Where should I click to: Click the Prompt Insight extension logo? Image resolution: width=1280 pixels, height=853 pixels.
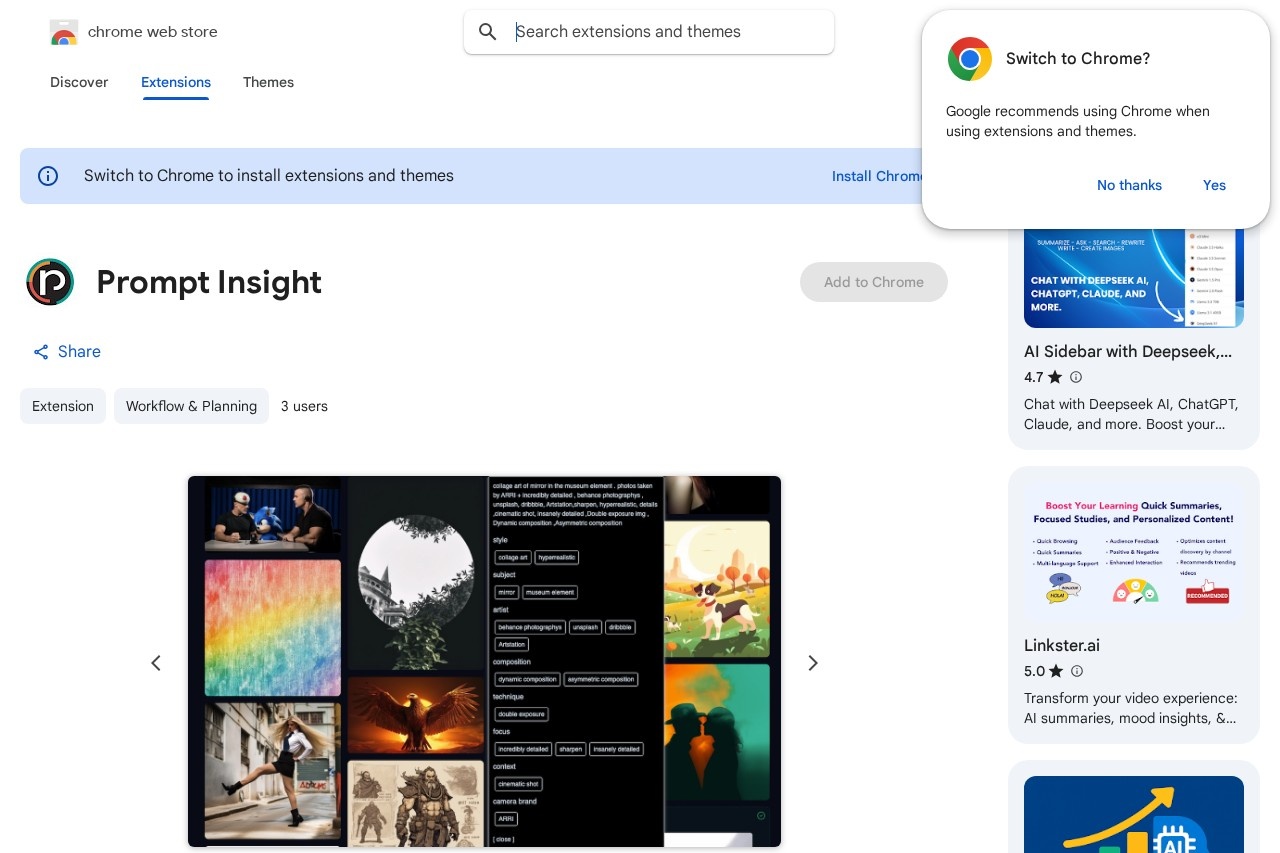pos(50,282)
